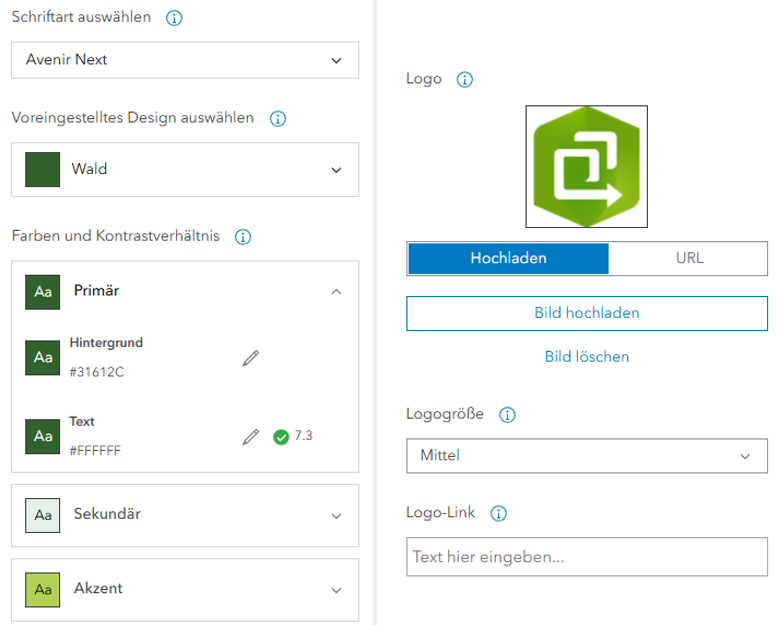
Task: Collapse the Primär color section
Action: click(x=185, y=292)
